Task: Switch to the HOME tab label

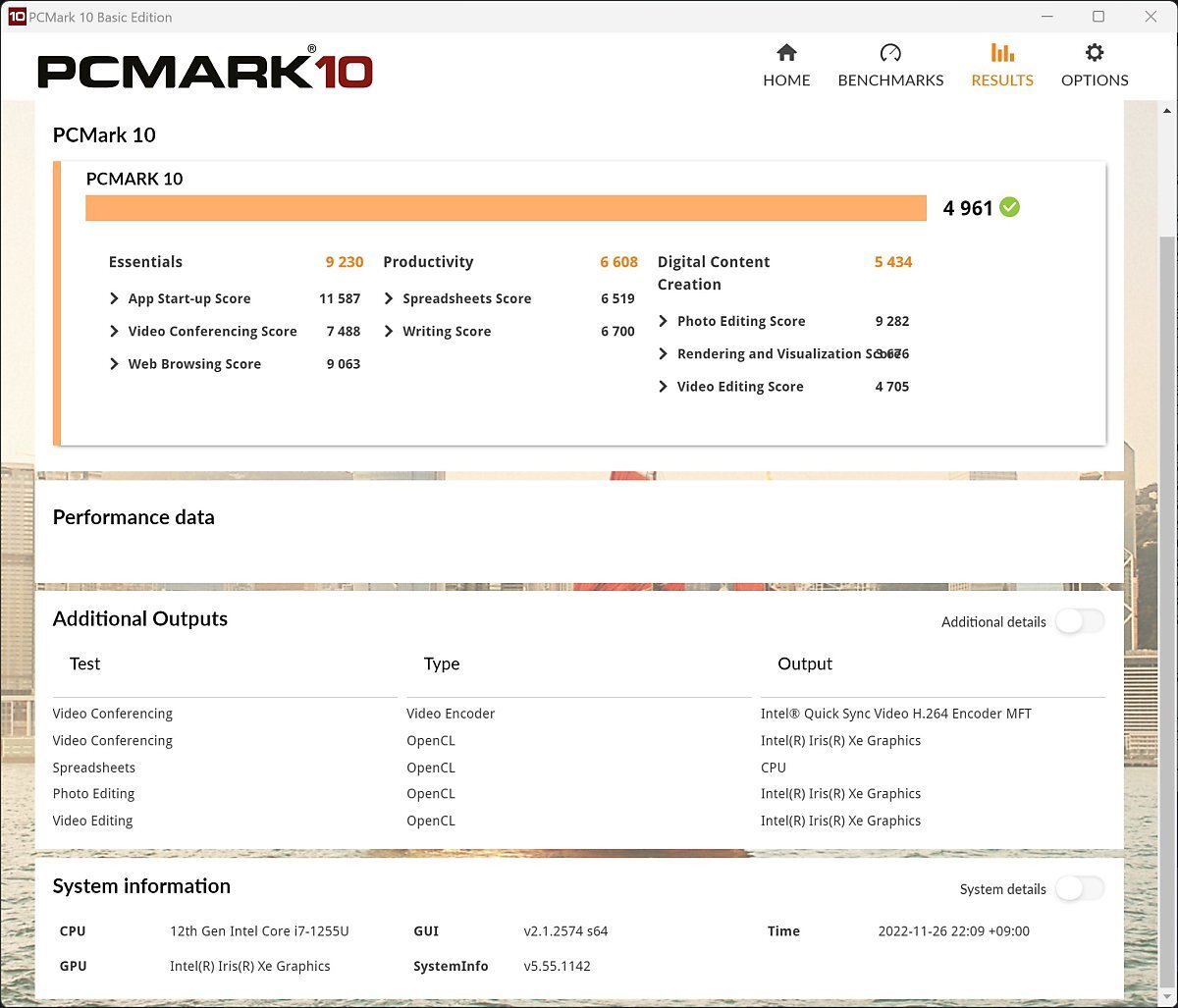Action: (786, 80)
